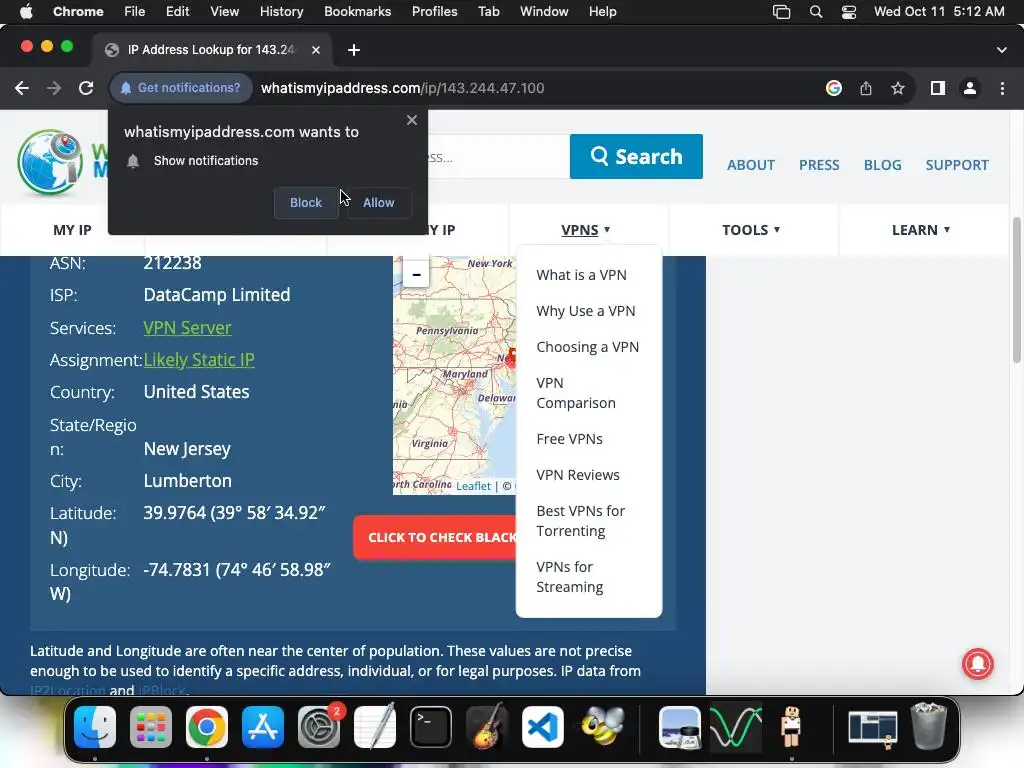The width and height of the screenshot is (1024, 768).
Task: Open Trash in the dock
Action: pyautogui.click(x=929, y=726)
